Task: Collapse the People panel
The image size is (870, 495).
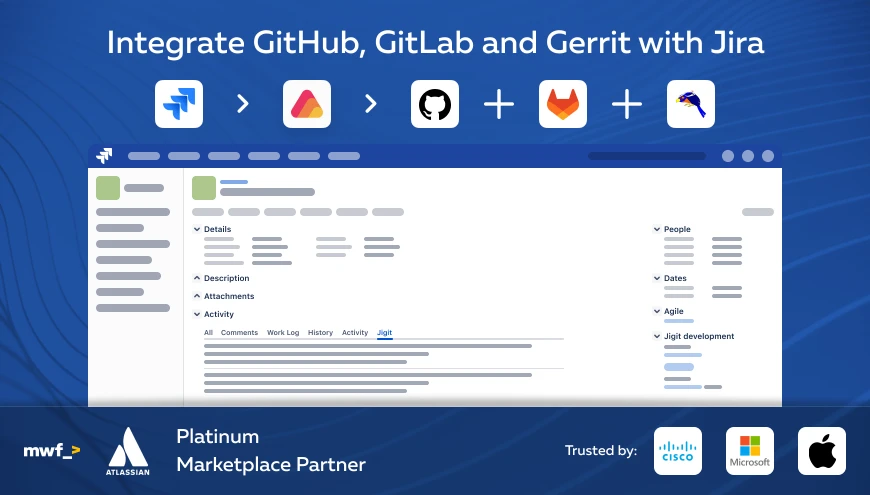Action: pos(657,229)
